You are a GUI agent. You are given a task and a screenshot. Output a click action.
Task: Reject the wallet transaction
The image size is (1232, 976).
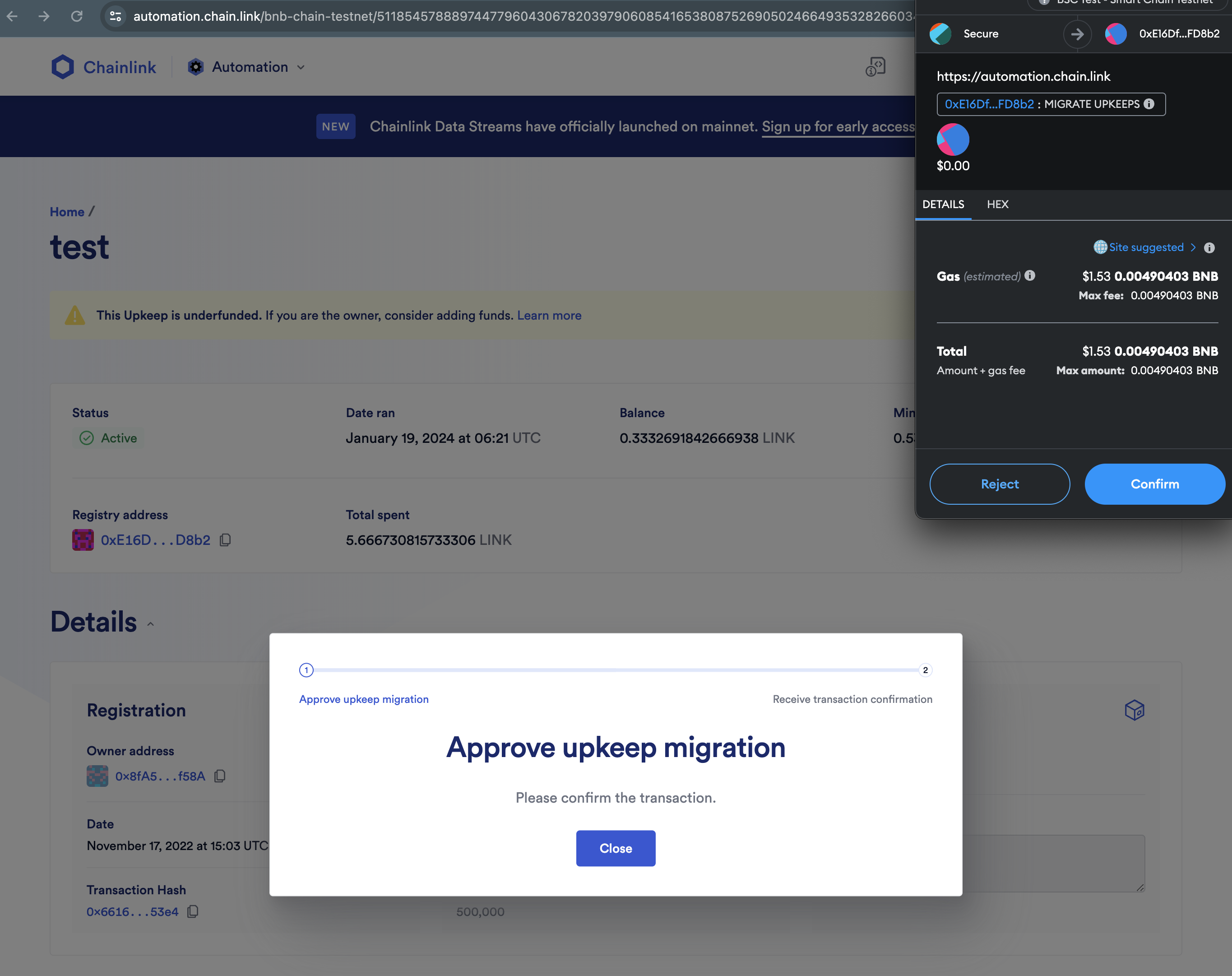coord(1000,484)
